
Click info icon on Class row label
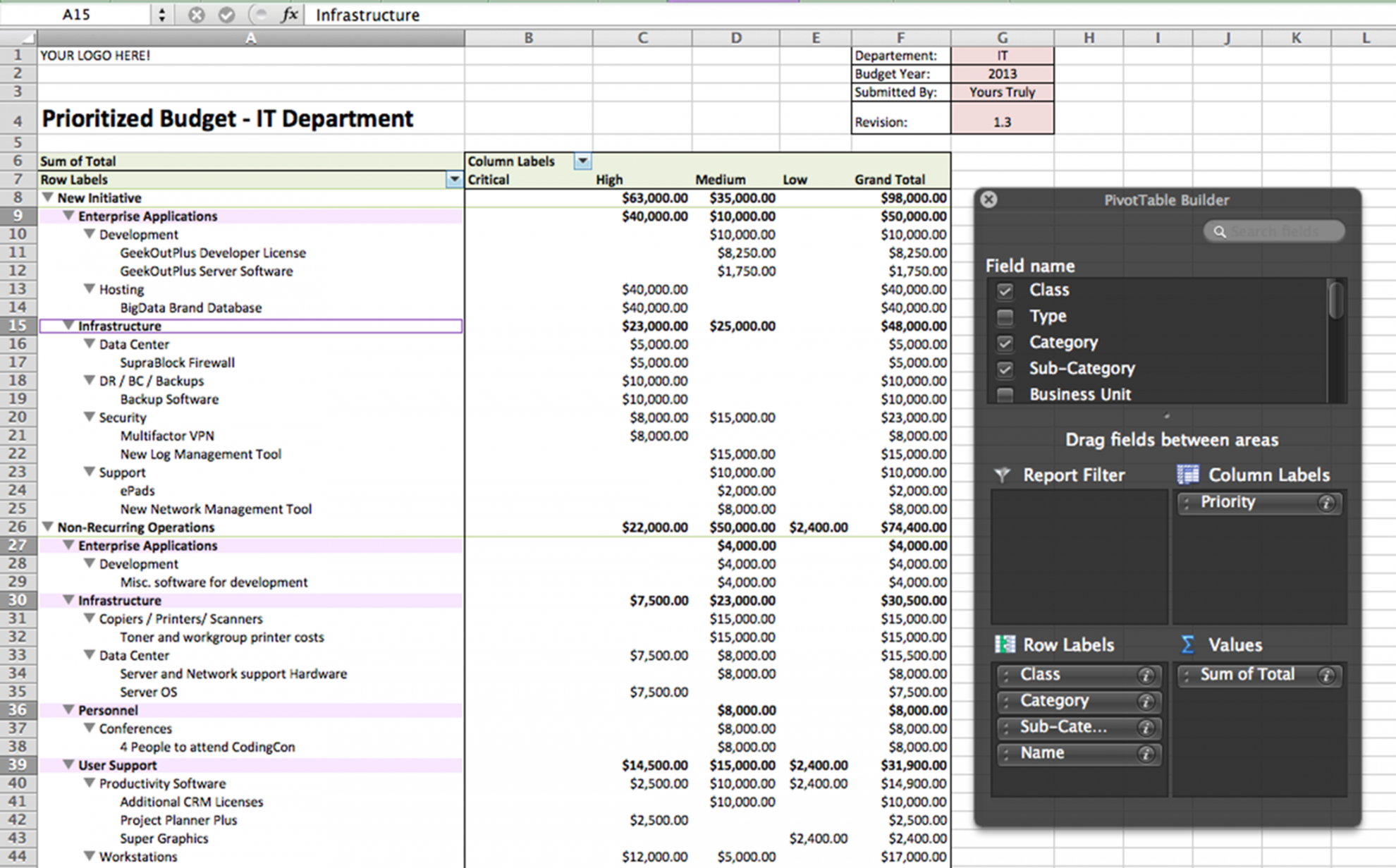(x=1146, y=676)
